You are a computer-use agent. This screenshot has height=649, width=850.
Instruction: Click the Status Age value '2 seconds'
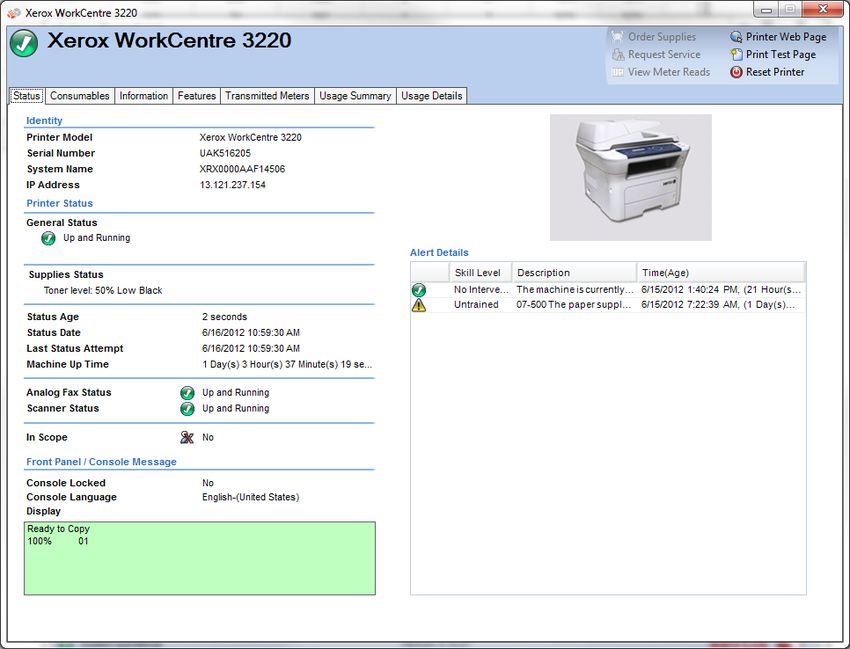pyautogui.click(x=224, y=317)
